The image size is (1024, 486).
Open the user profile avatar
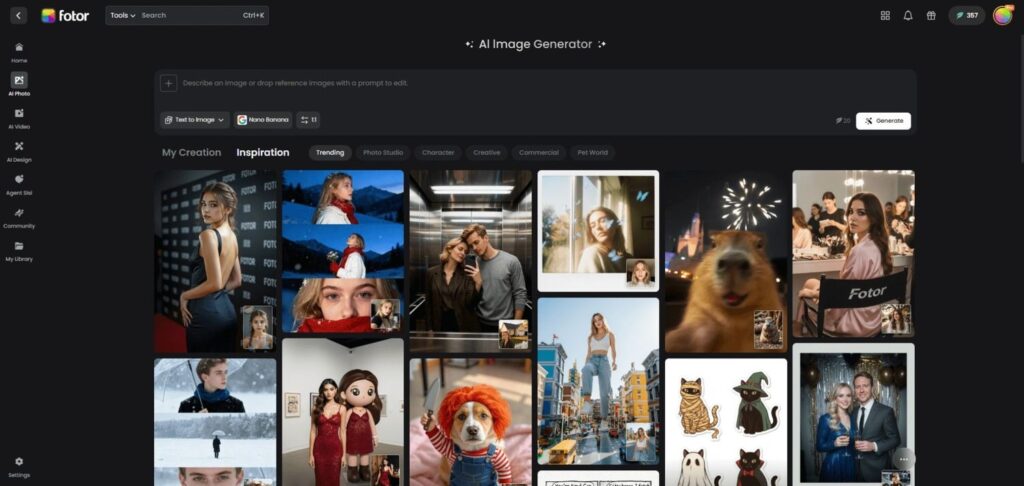[1002, 15]
